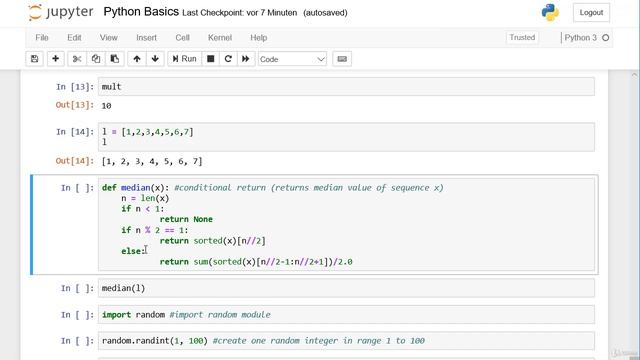640x360 pixels.
Task: Click the Jupyter logo
Action: click(x=61, y=12)
